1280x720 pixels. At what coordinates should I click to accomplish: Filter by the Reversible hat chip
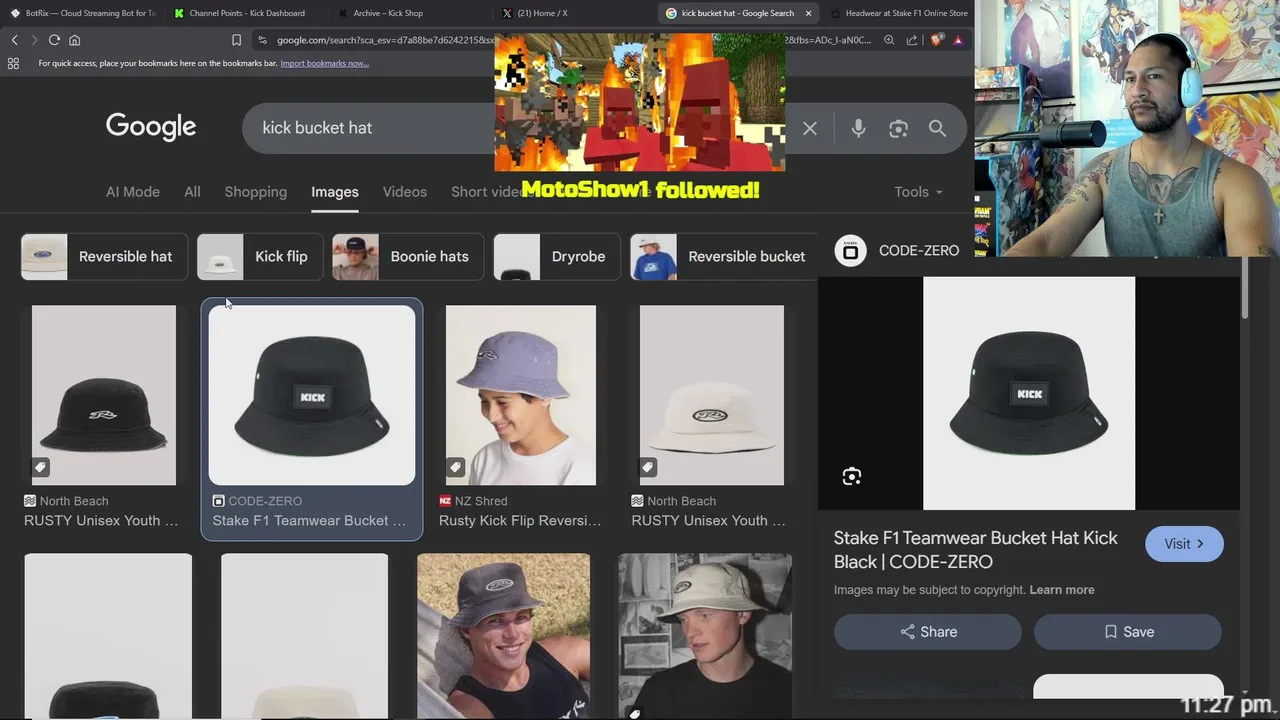104,257
